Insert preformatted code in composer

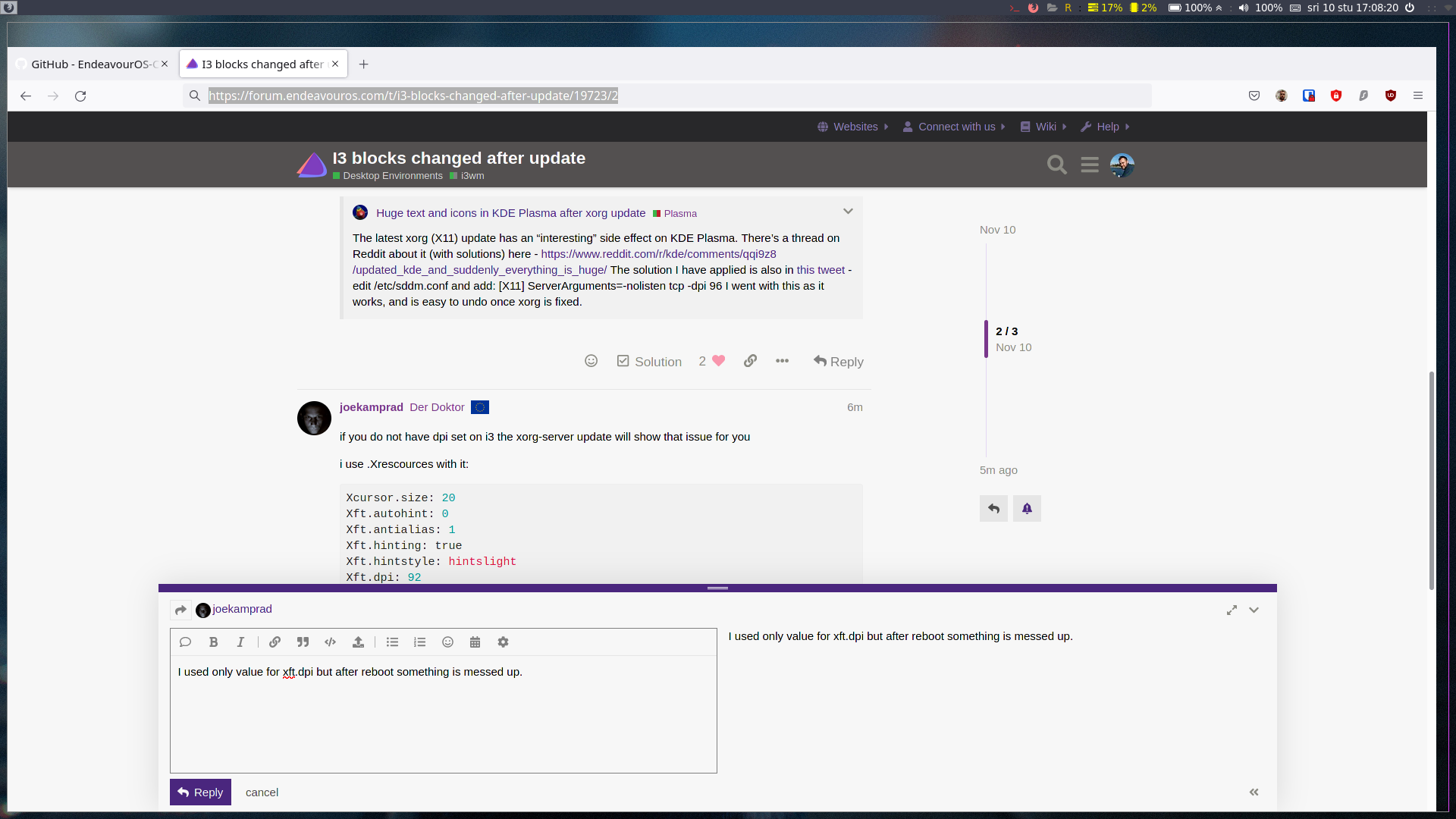[x=331, y=642]
